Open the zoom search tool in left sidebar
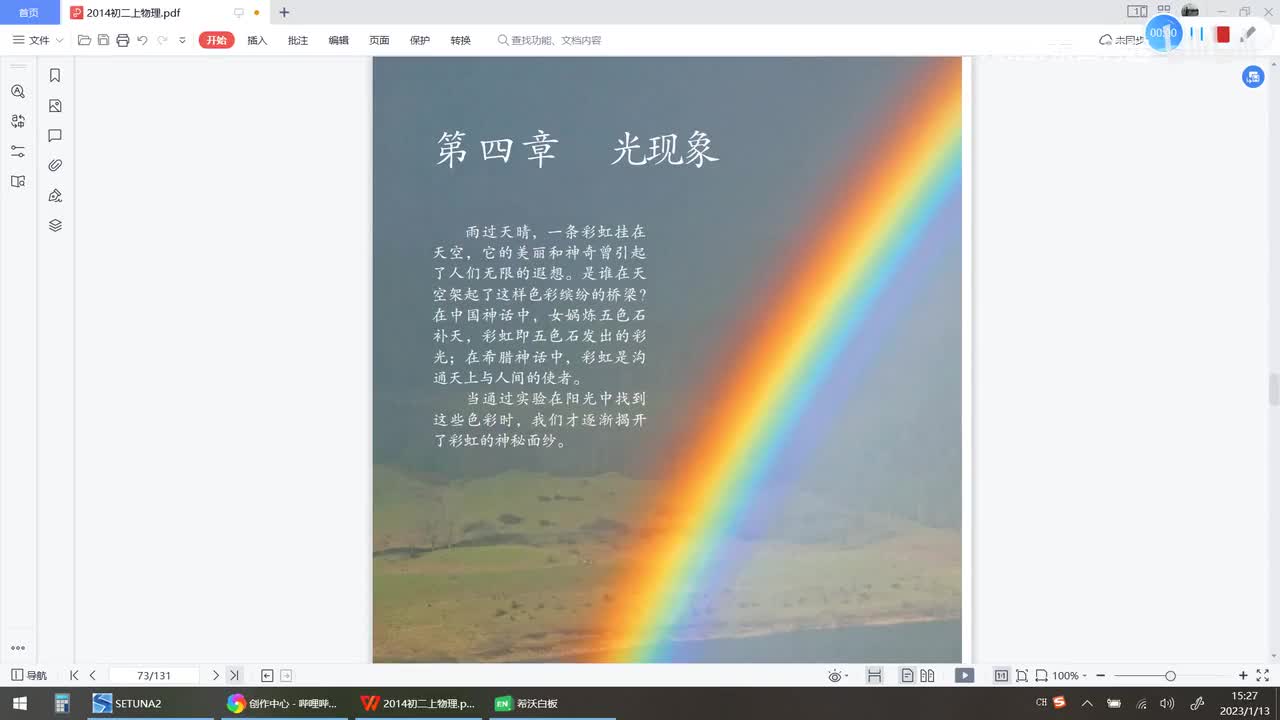 click(x=18, y=91)
